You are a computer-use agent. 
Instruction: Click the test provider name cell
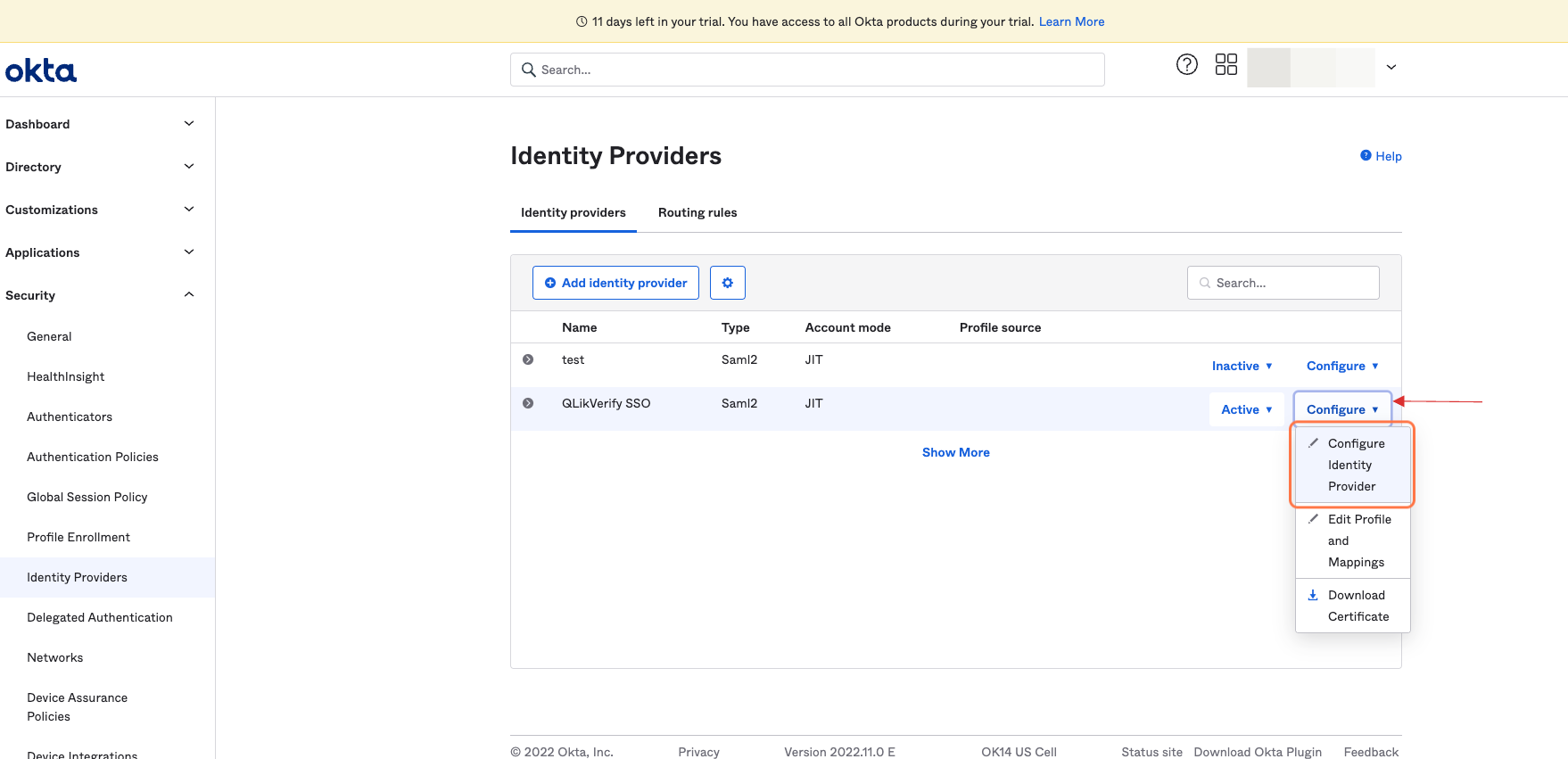(574, 359)
